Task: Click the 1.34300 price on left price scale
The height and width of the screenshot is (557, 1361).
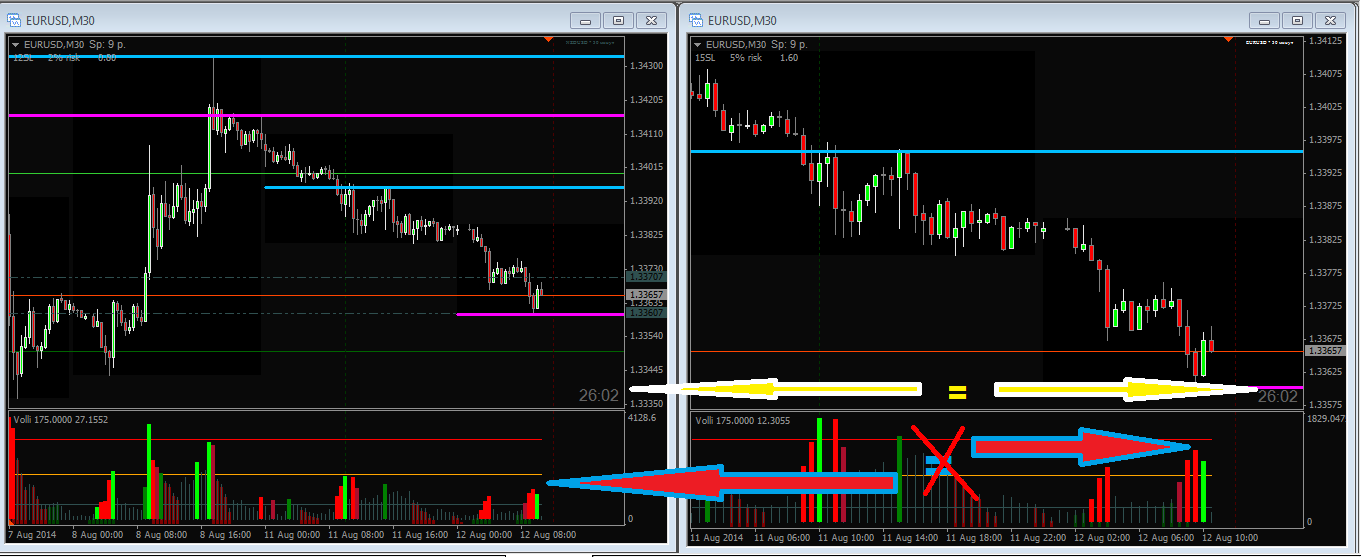Action: [x=647, y=65]
